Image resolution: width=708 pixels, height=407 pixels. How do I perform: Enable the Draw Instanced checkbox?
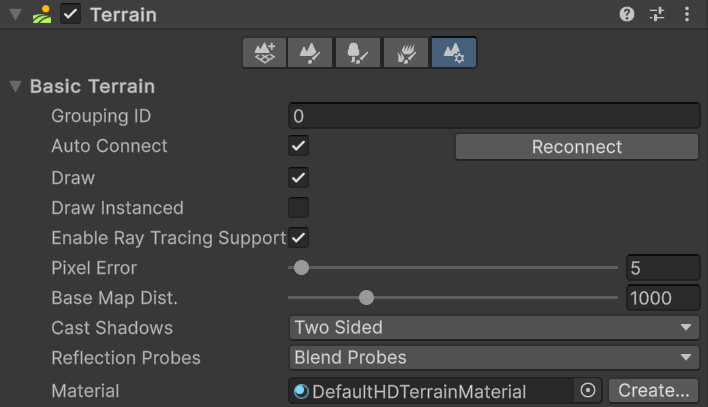click(298, 208)
